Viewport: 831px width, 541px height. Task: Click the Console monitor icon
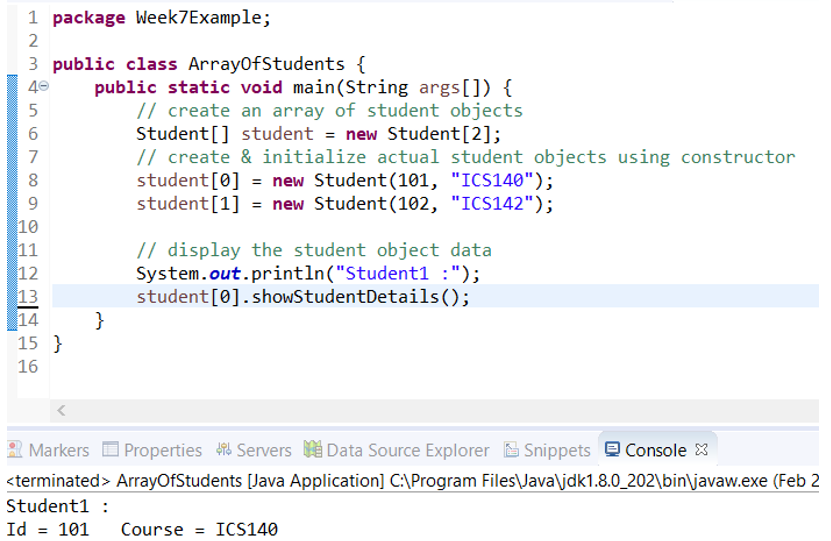[x=612, y=449]
